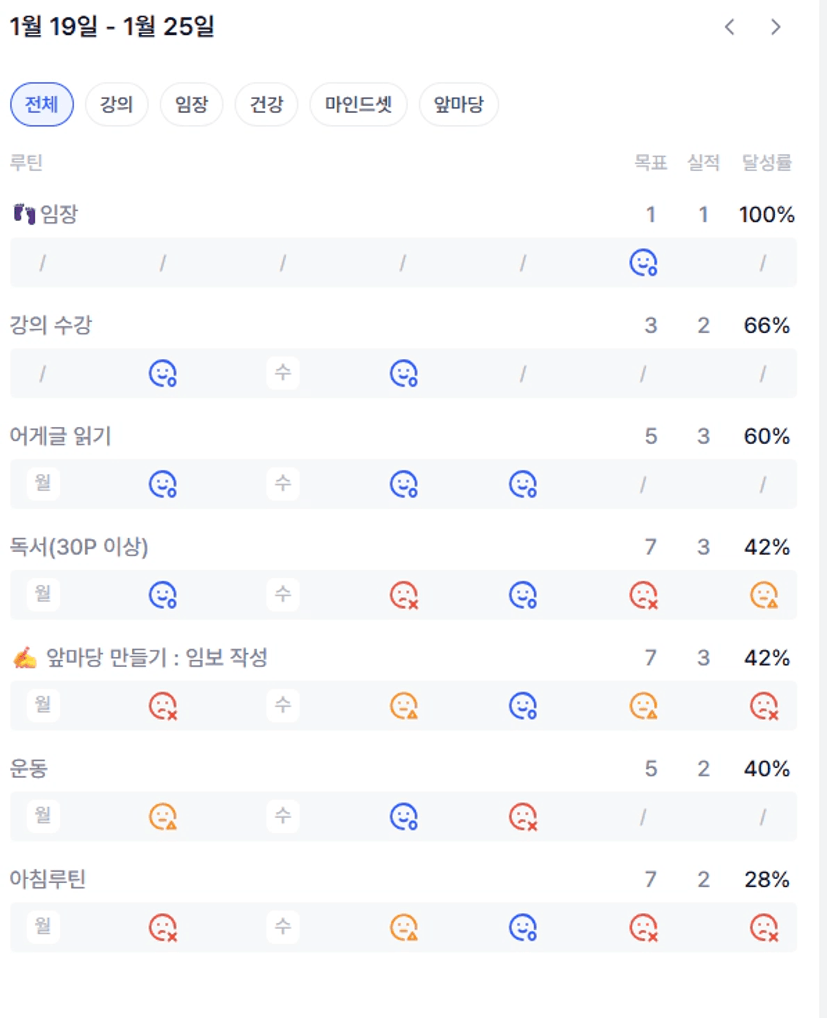Click Saturday's orange face in 앞마당 만들기 row
Image resolution: width=827 pixels, height=1018 pixels.
coord(643,707)
